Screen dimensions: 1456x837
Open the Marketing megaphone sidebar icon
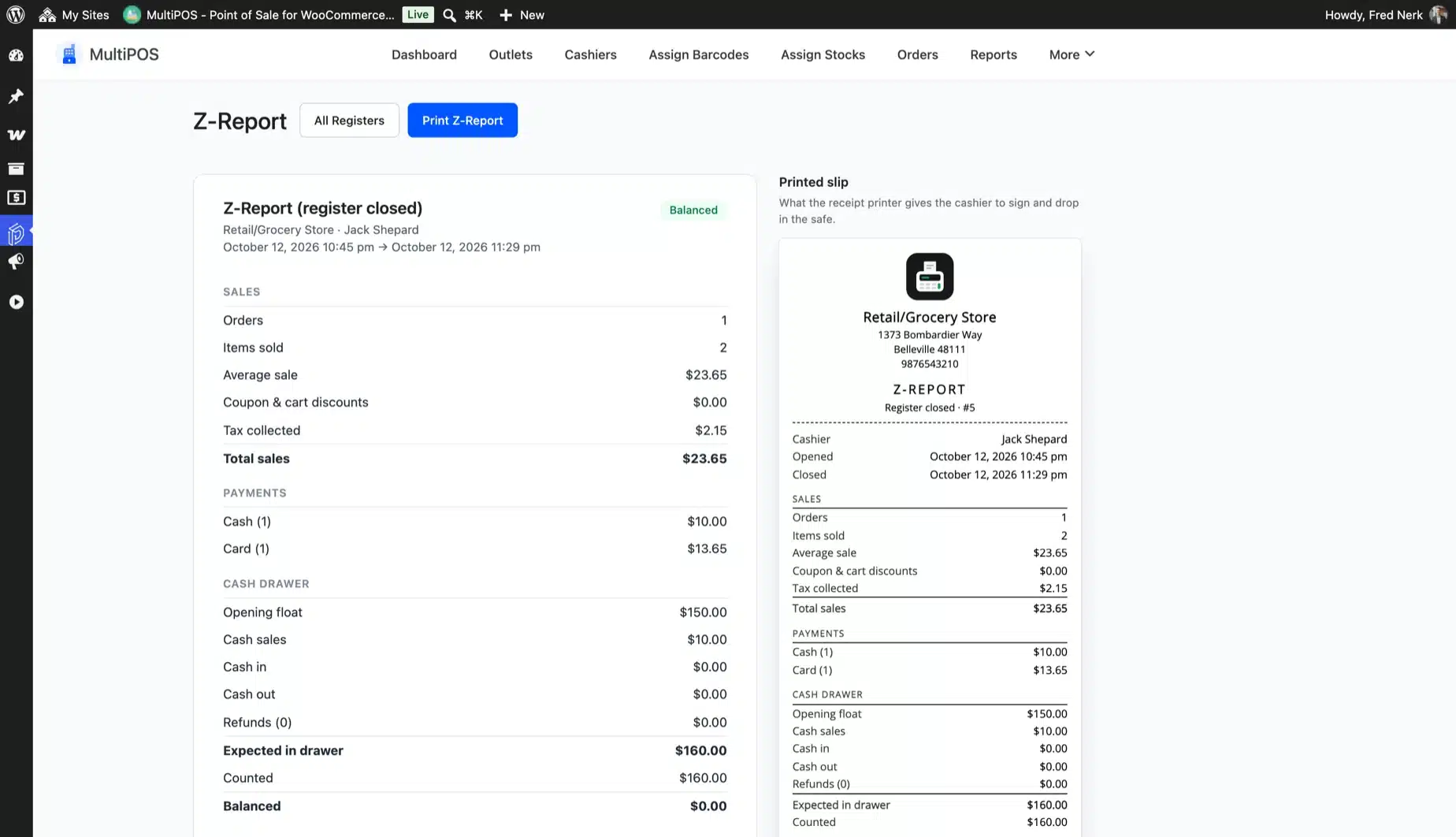coord(16,262)
